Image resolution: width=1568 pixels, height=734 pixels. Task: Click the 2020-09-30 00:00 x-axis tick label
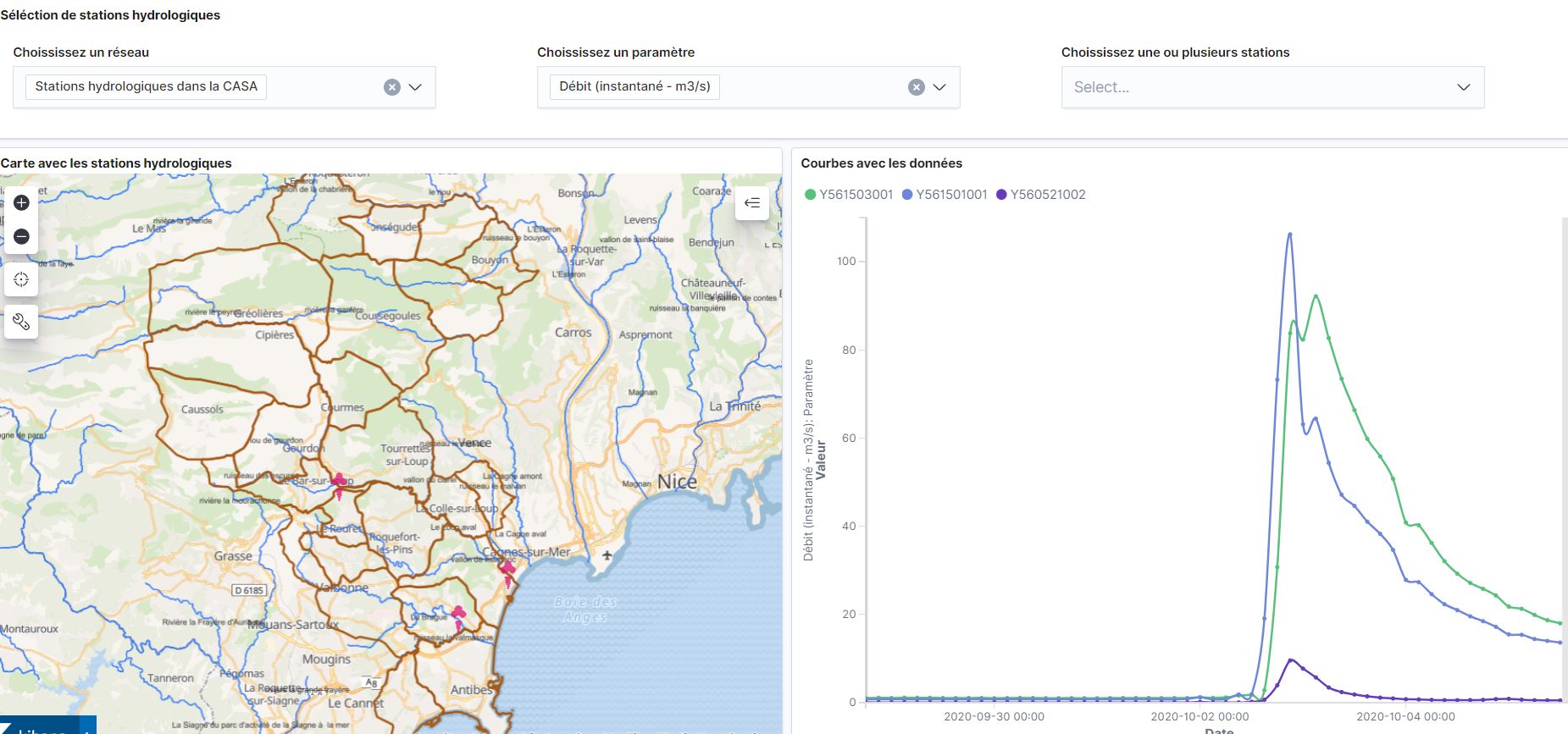click(x=994, y=716)
